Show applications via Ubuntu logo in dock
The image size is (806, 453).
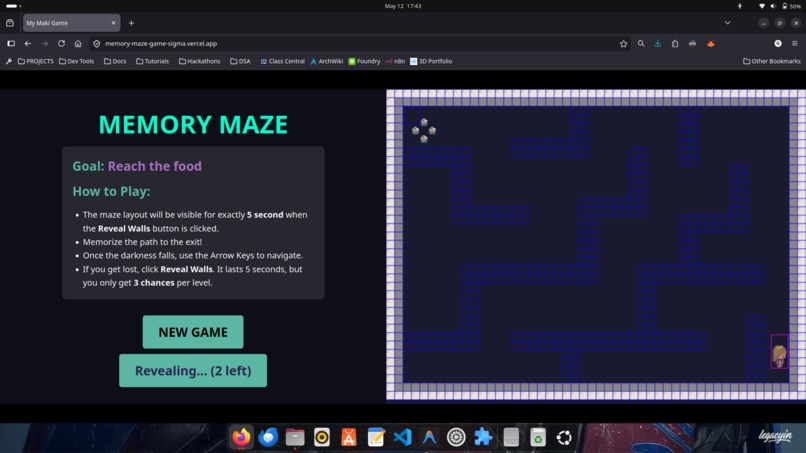[x=564, y=437]
